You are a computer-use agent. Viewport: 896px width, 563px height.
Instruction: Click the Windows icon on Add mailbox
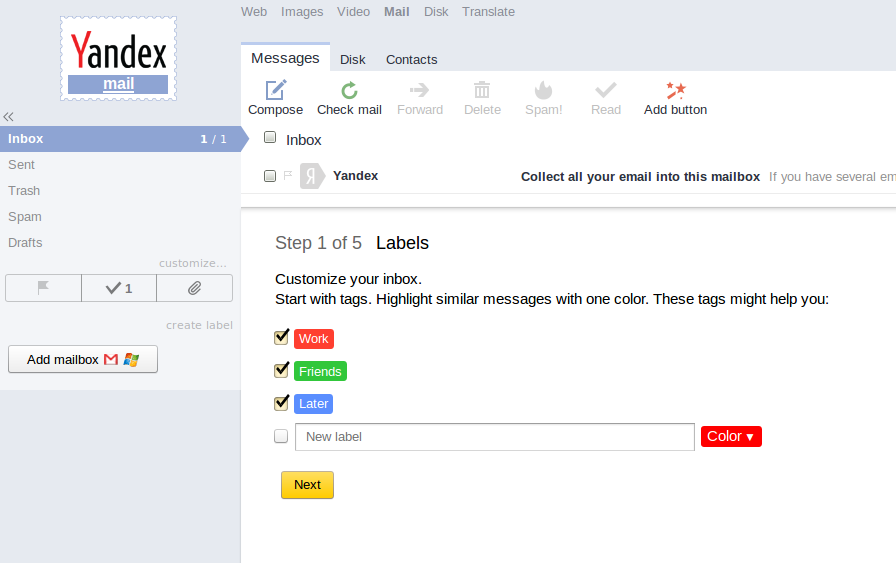(x=131, y=360)
